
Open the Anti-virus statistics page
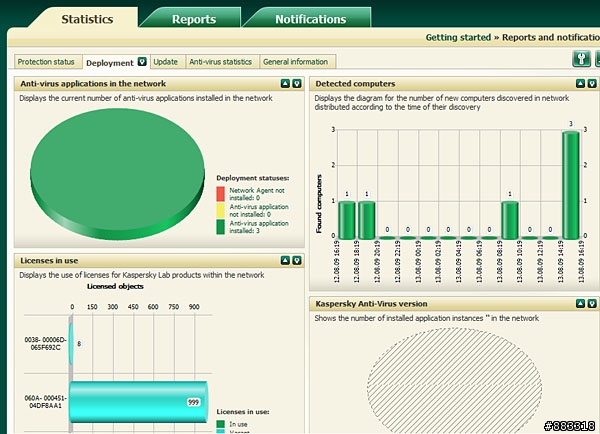220,62
